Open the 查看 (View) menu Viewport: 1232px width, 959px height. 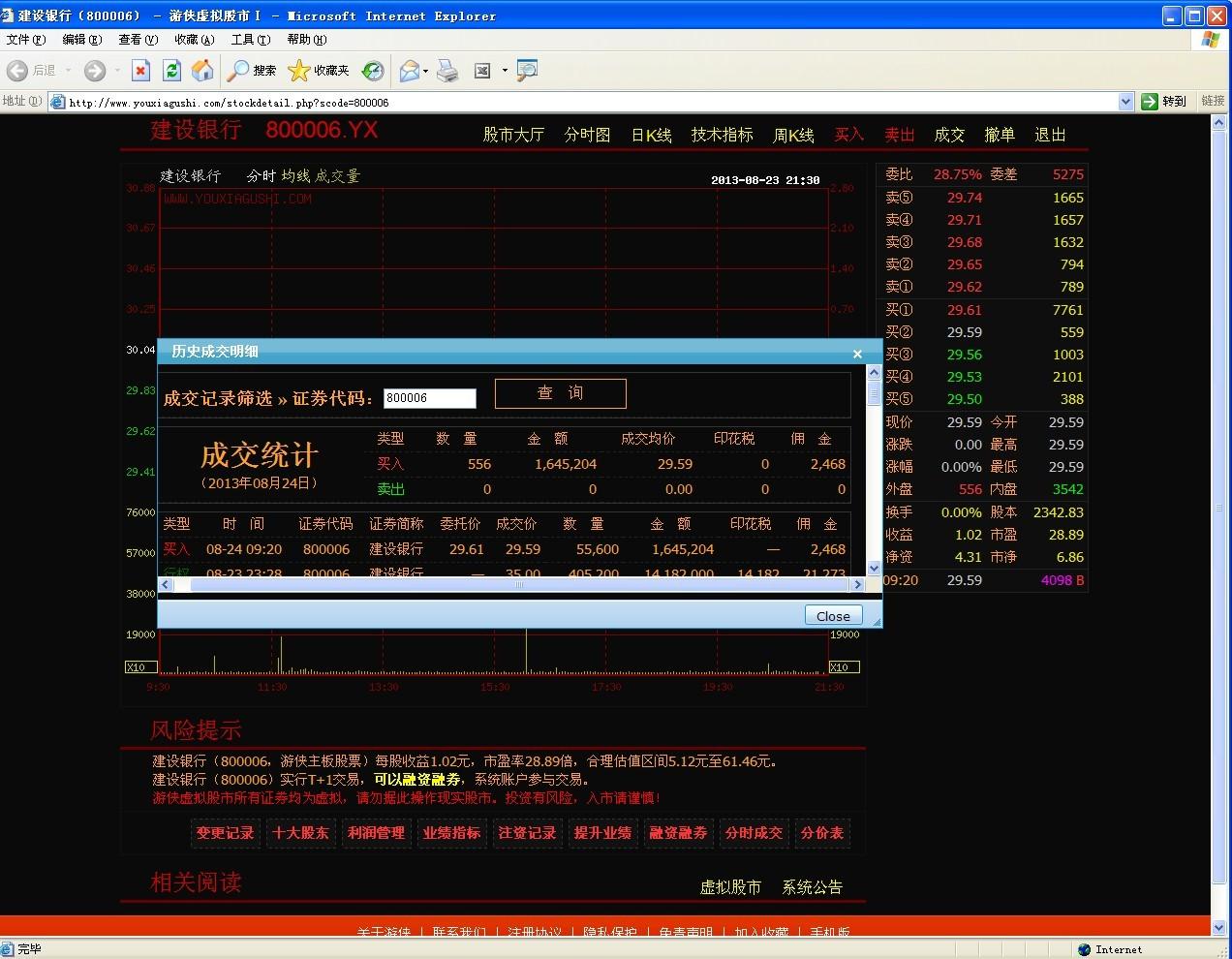[139, 40]
